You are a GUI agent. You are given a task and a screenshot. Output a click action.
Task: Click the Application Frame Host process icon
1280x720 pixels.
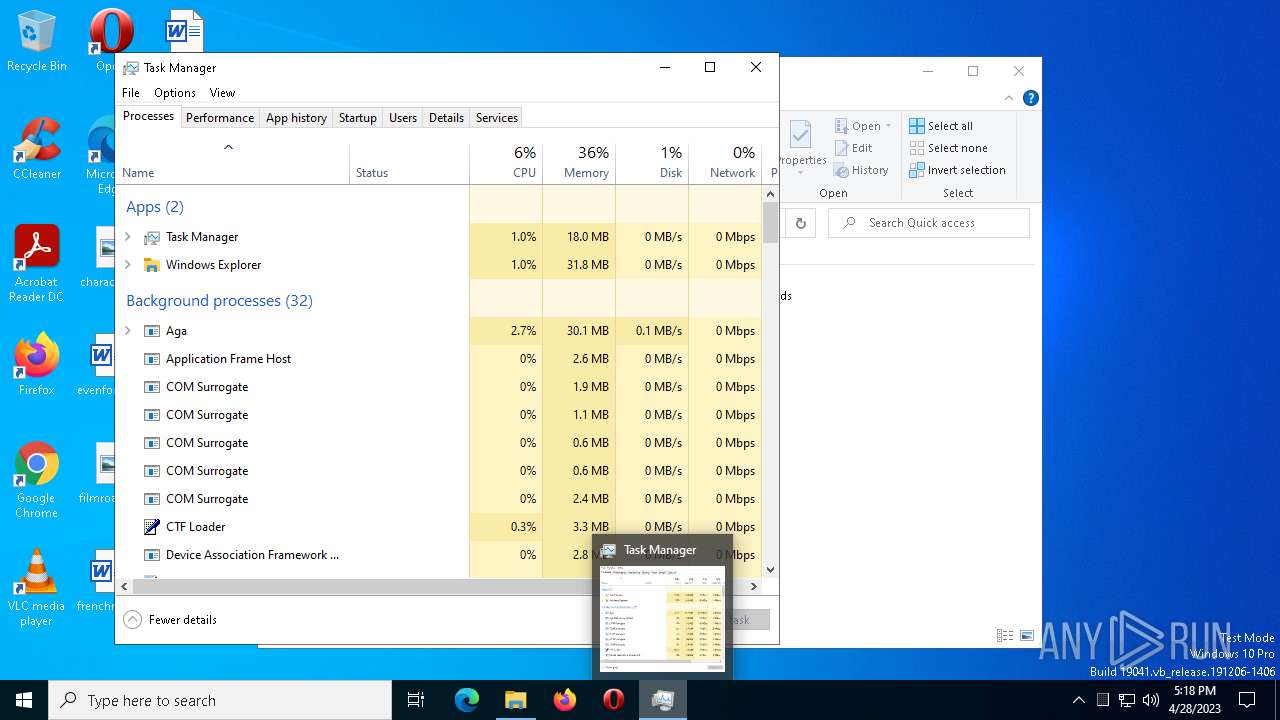[x=152, y=359]
